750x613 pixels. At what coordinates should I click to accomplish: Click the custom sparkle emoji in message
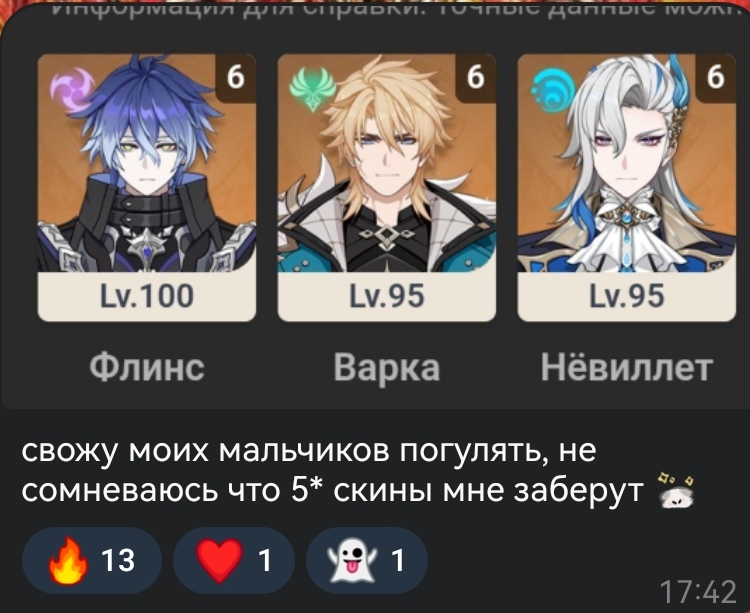tap(675, 491)
